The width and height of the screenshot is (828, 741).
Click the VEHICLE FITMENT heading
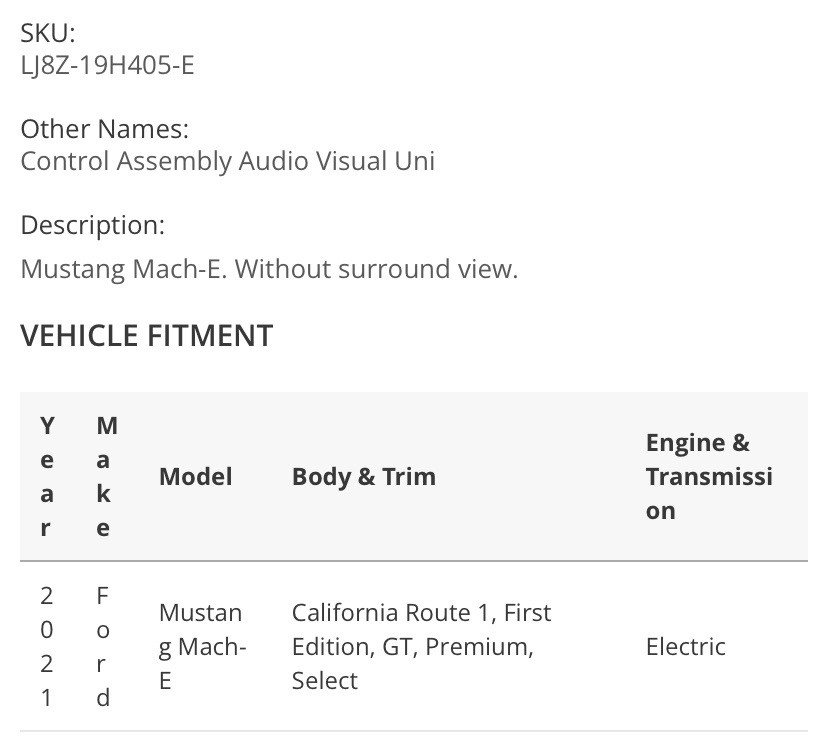146,335
